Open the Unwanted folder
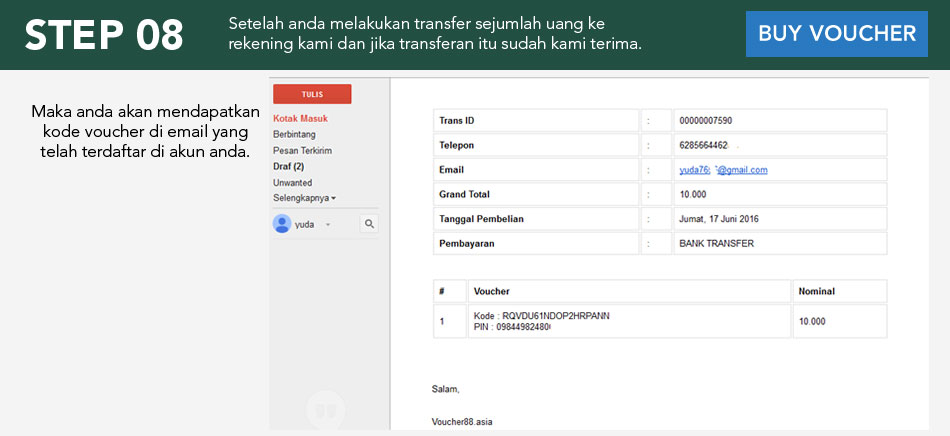The height and width of the screenshot is (436, 950). coord(292,183)
